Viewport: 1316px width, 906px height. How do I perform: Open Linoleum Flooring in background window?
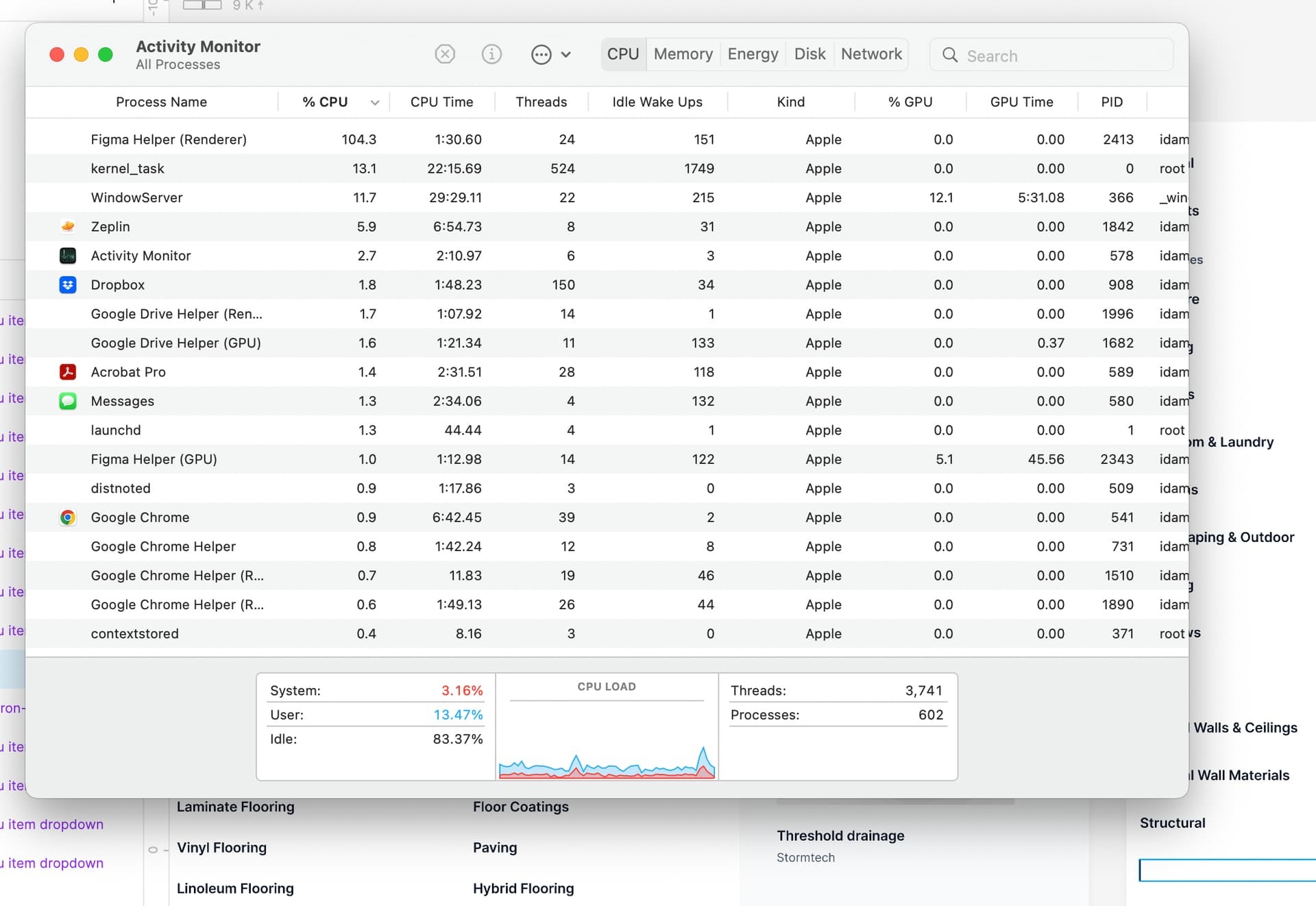[235, 888]
